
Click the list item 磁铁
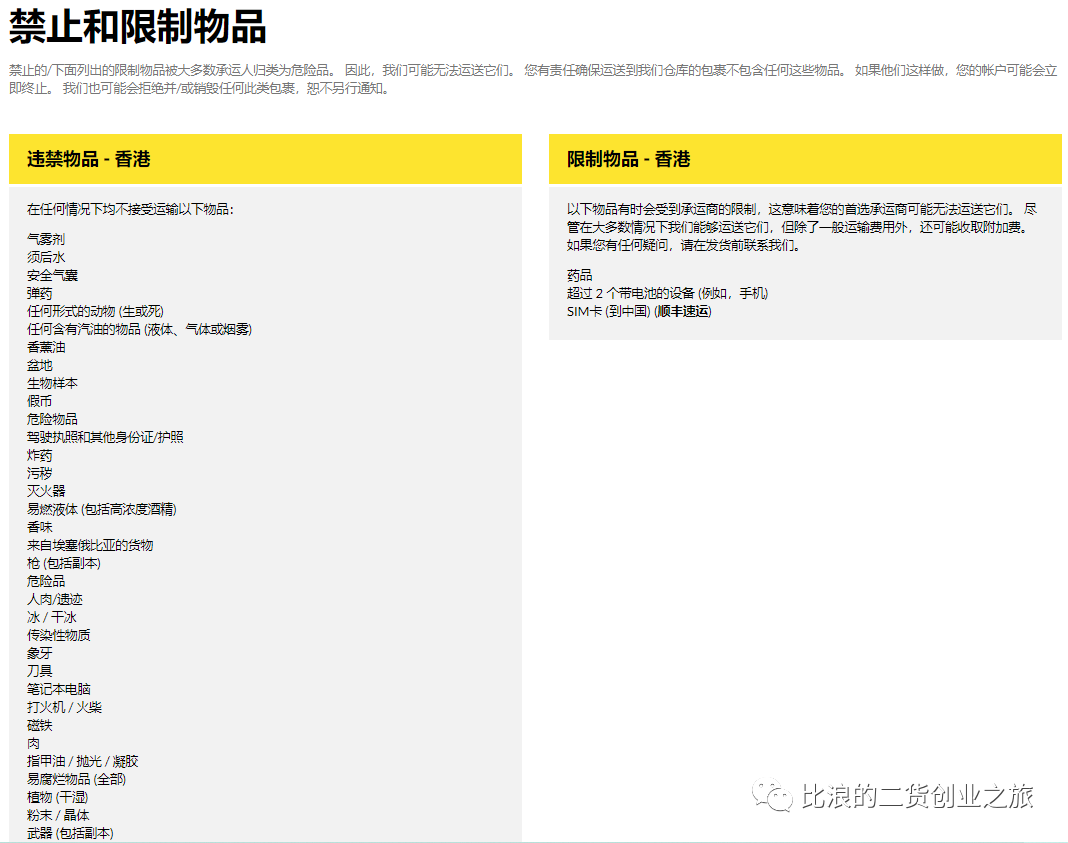[40, 725]
